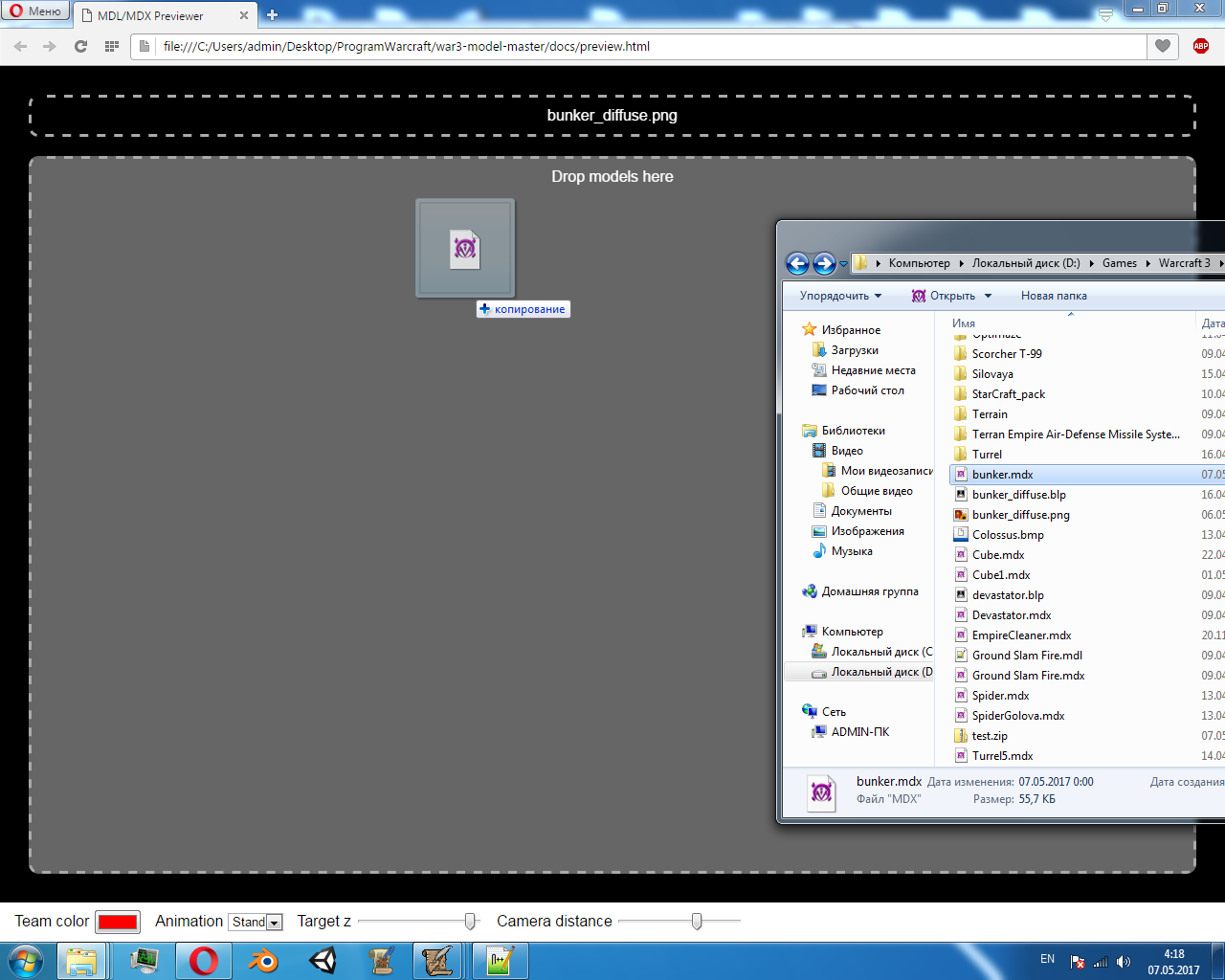Click Компьютер in the Explorer breadcrumb

coord(919,263)
